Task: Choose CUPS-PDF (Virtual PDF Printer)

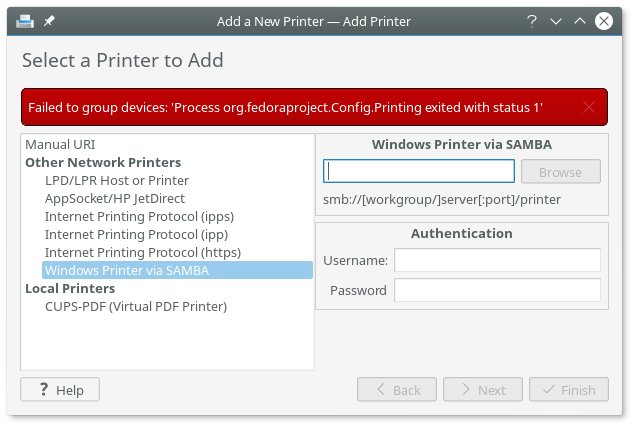Action: 136,307
